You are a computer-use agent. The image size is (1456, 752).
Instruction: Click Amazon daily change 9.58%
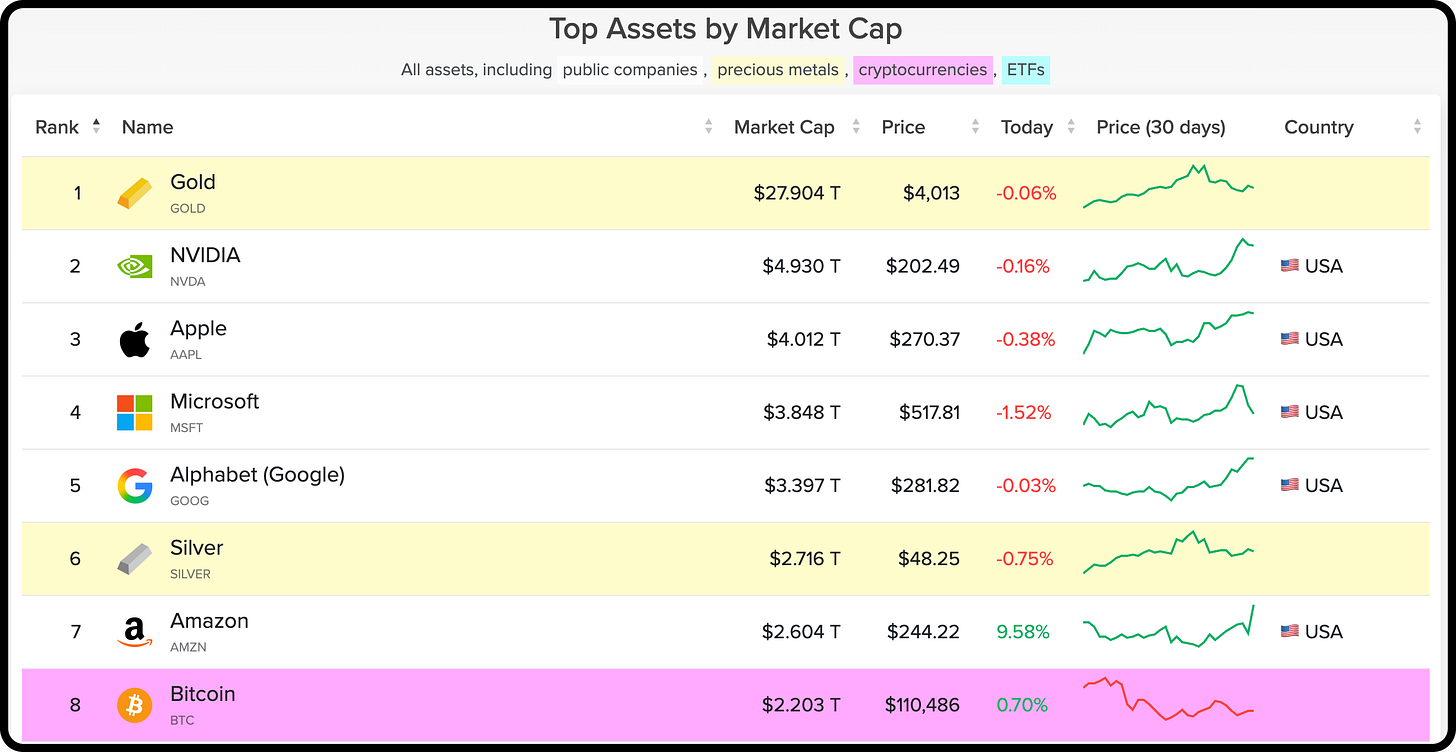(1023, 631)
